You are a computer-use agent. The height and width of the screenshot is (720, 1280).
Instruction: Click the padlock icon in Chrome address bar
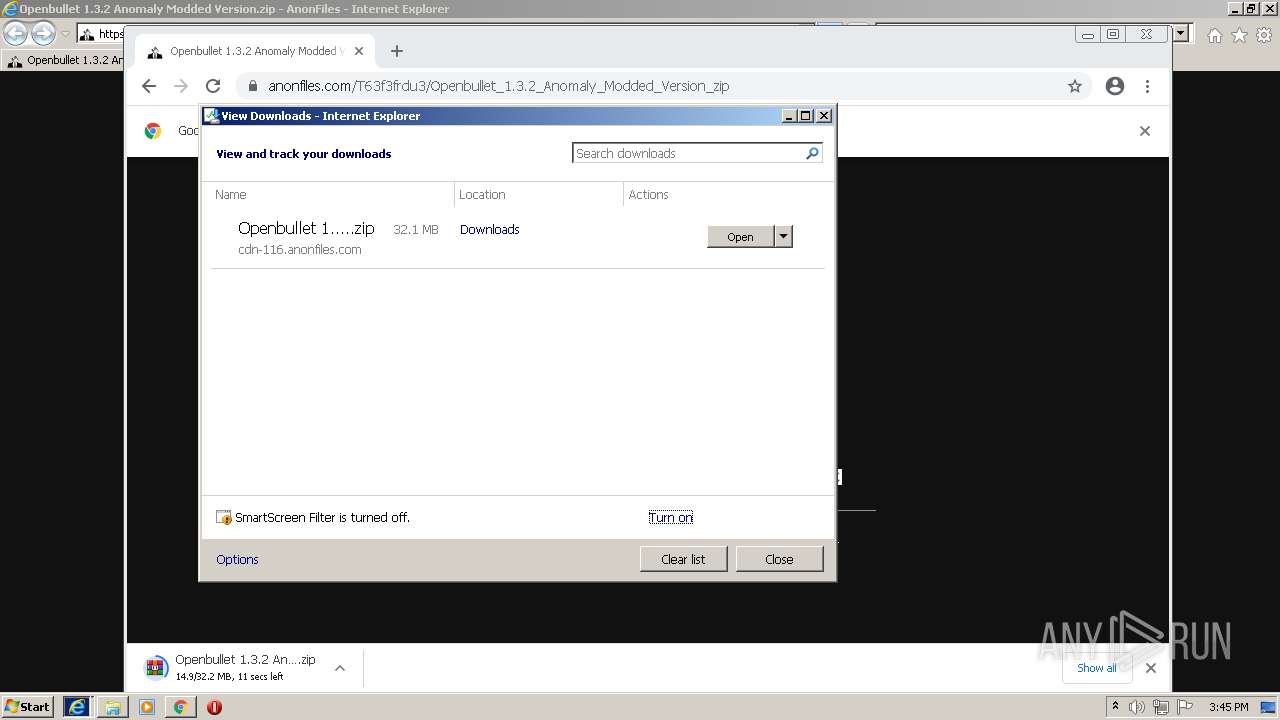[x=252, y=86]
